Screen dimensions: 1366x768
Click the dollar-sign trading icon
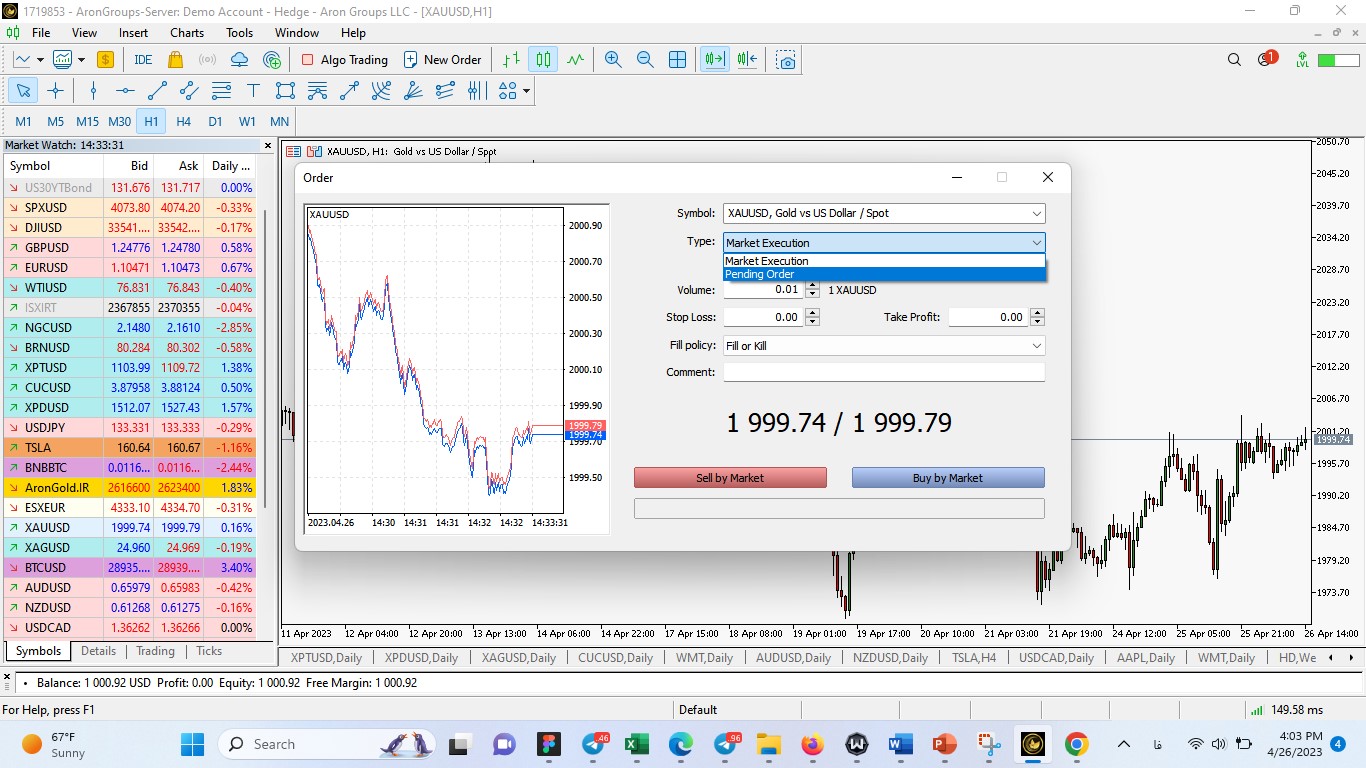[x=105, y=60]
